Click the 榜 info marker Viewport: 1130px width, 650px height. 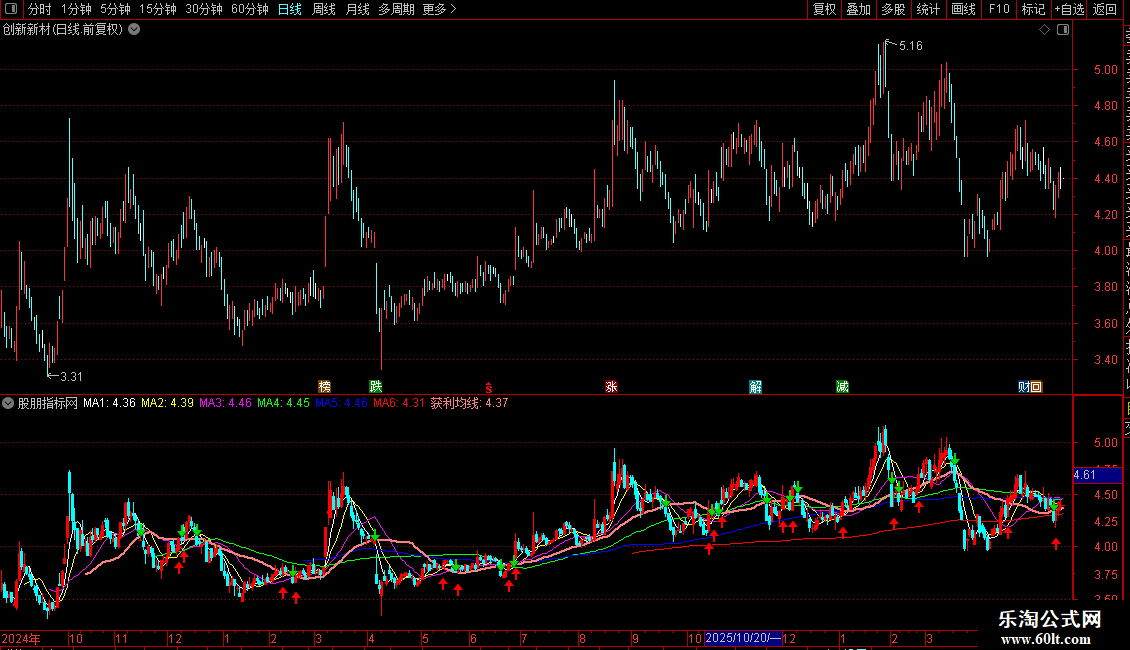pyautogui.click(x=324, y=387)
